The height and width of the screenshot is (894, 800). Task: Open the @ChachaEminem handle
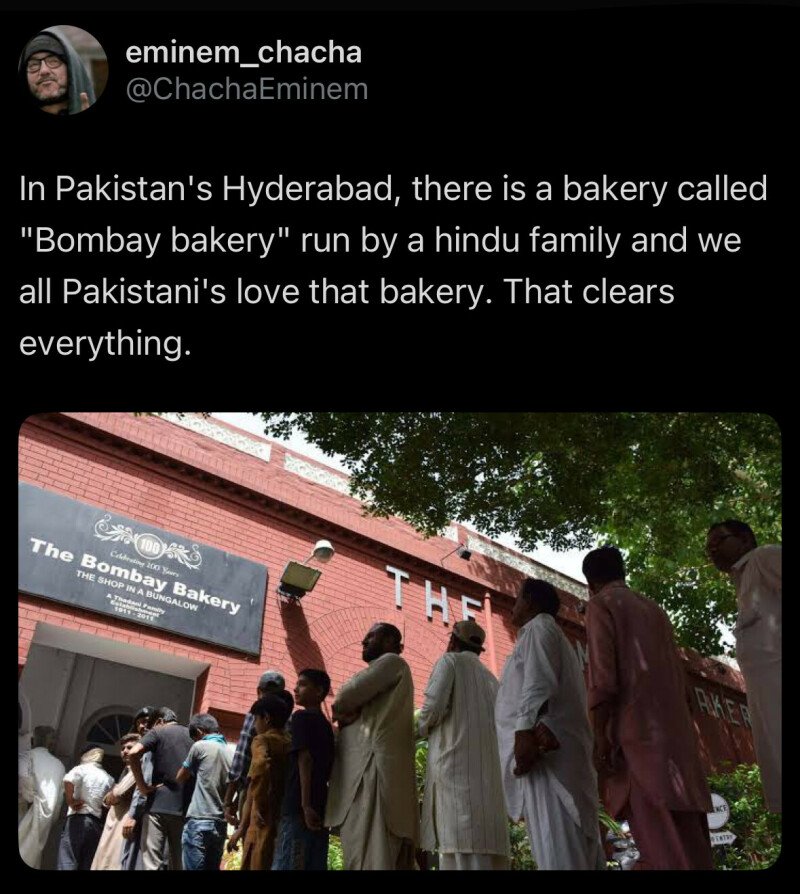(246, 90)
